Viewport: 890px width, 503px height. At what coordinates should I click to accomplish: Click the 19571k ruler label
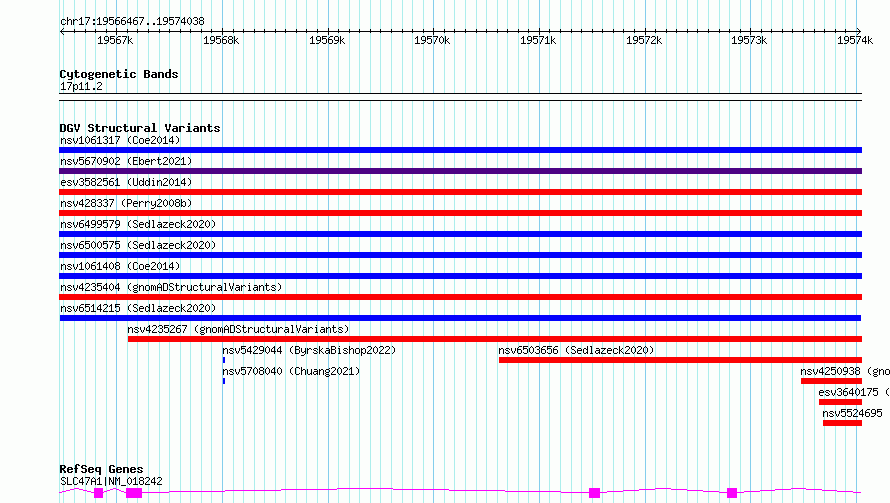tap(538, 40)
